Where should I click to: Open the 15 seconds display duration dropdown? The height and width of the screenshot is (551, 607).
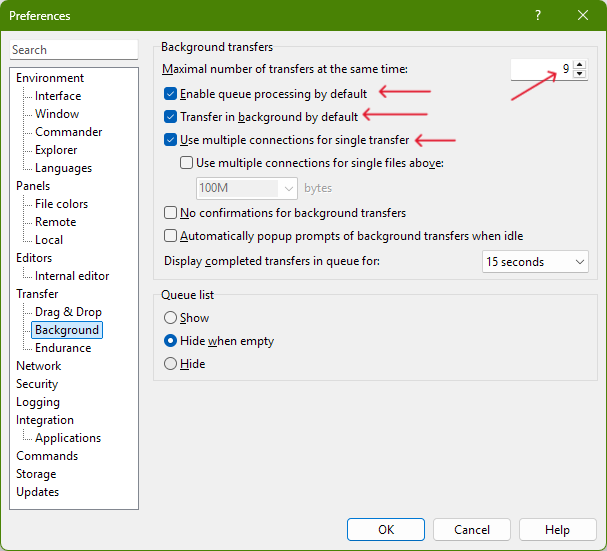(x=535, y=262)
